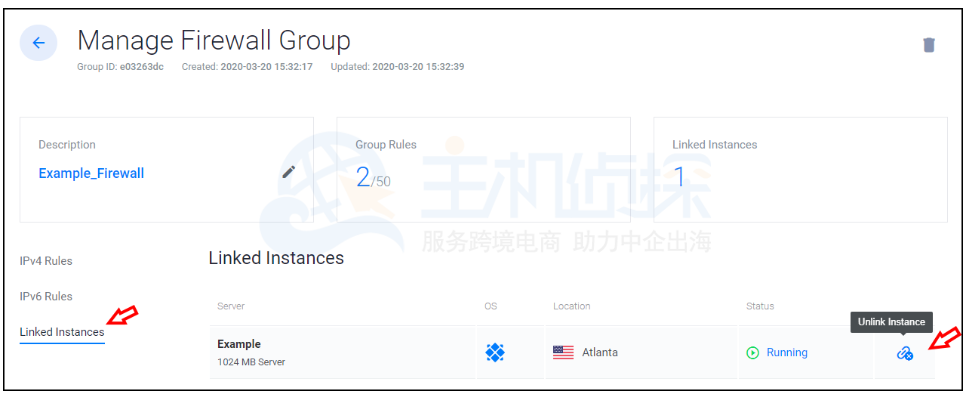Click the Running status link
Image resolution: width=969 pixels, height=394 pixels.
pyautogui.click(x=787, y=353)
